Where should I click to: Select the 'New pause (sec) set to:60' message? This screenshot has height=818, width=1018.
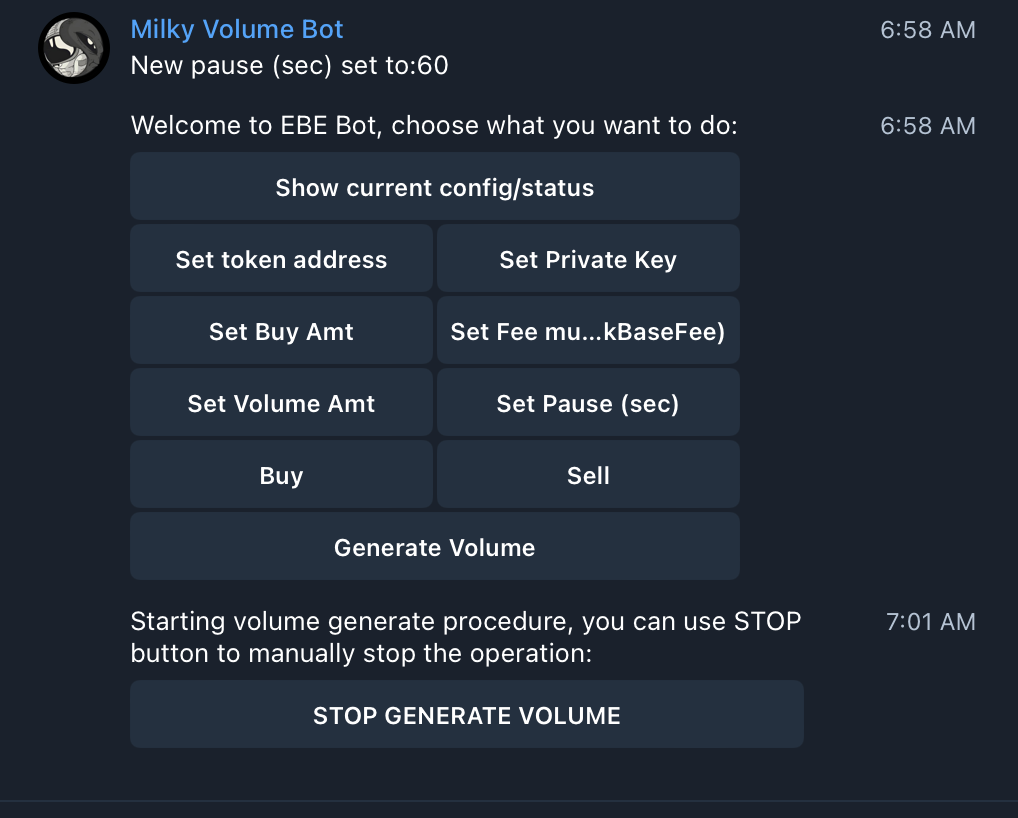click(x=290, y=66)
